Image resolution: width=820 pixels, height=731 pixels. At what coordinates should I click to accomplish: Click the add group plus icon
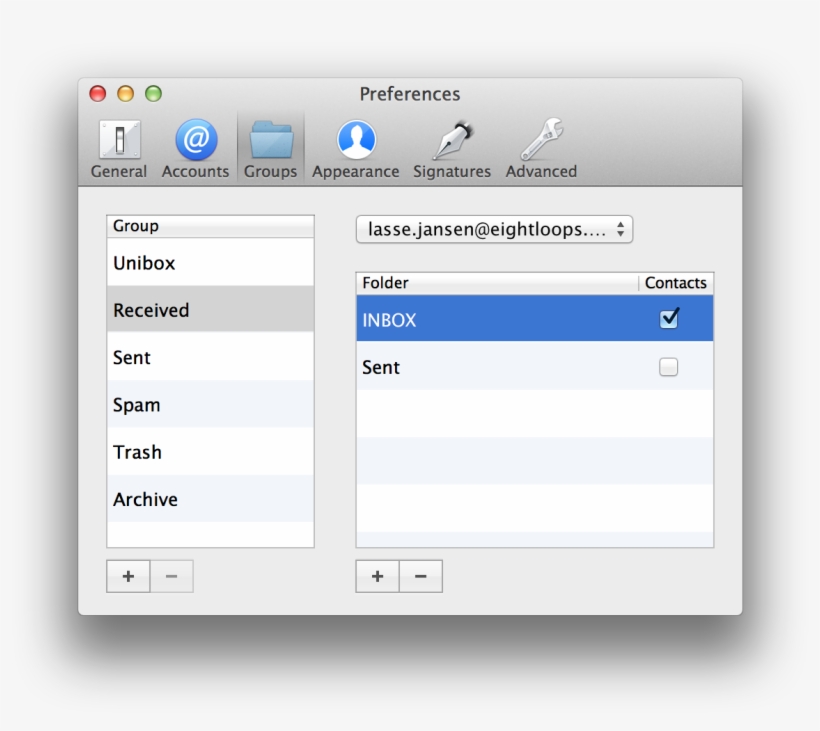(128, 576)
